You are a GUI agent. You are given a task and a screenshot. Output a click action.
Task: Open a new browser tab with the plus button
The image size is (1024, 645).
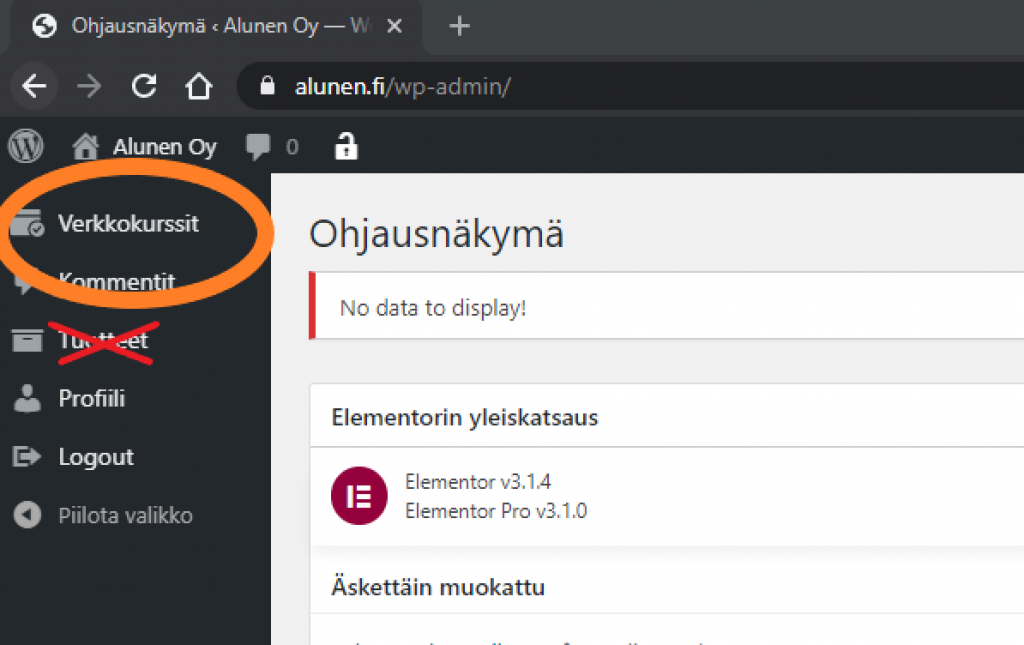click(x=458, y=26)
